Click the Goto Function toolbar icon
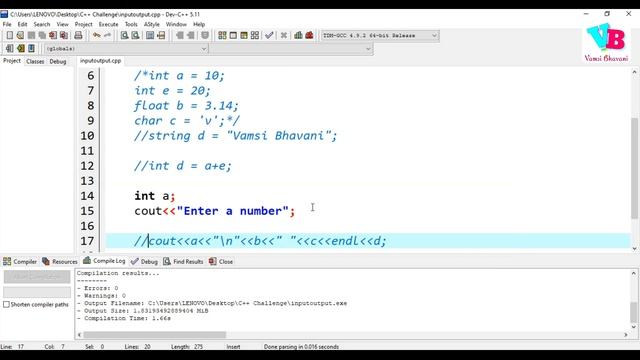The height and width of the screenshot is (360, 640). click(x=150, y=36)
